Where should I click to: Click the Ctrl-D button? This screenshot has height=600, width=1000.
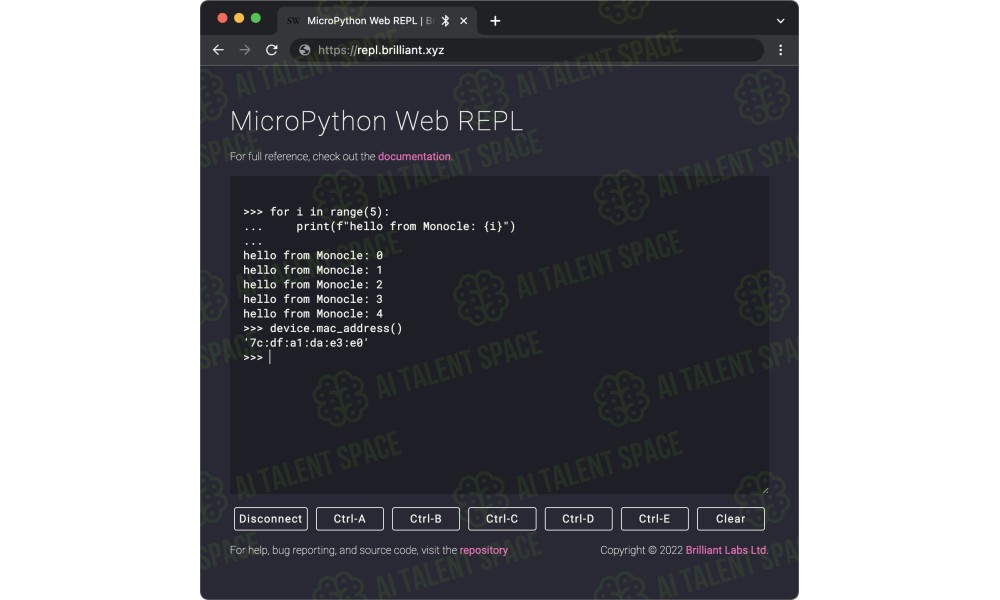578,519
